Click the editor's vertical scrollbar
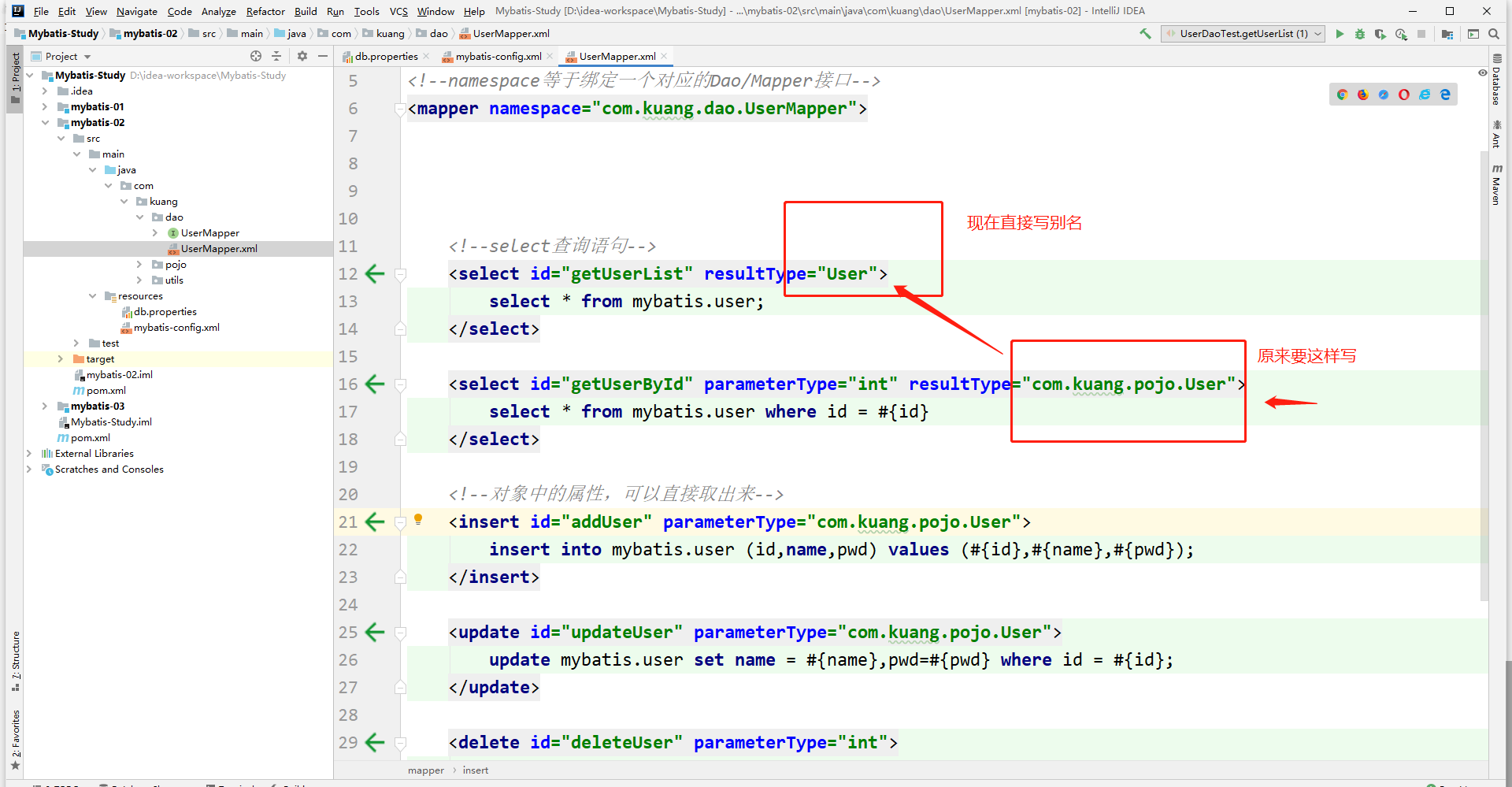The height and width of the screenshot is (787, 1512). 1484,374
